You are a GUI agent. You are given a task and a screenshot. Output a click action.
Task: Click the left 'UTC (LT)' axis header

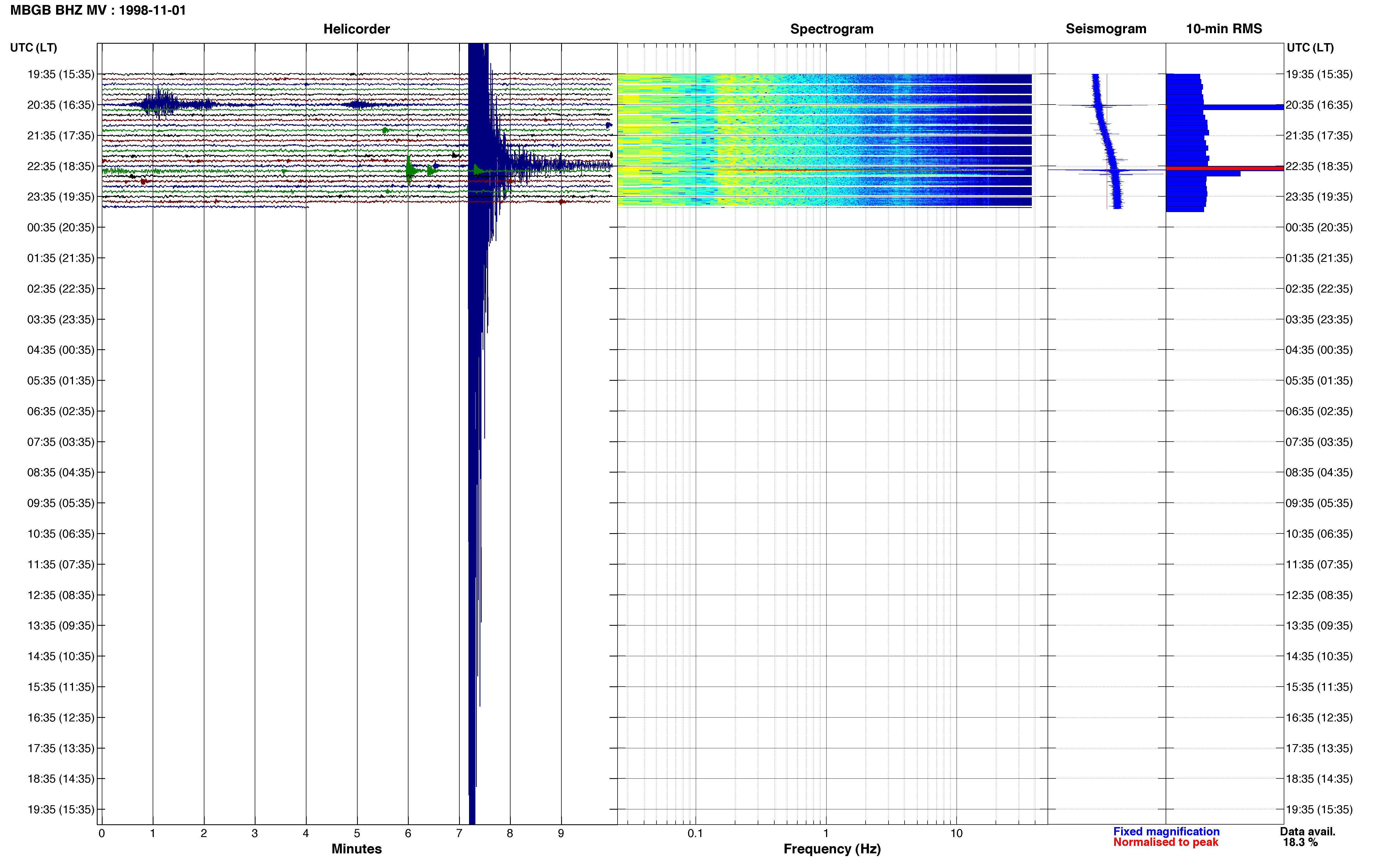[34, 48]
